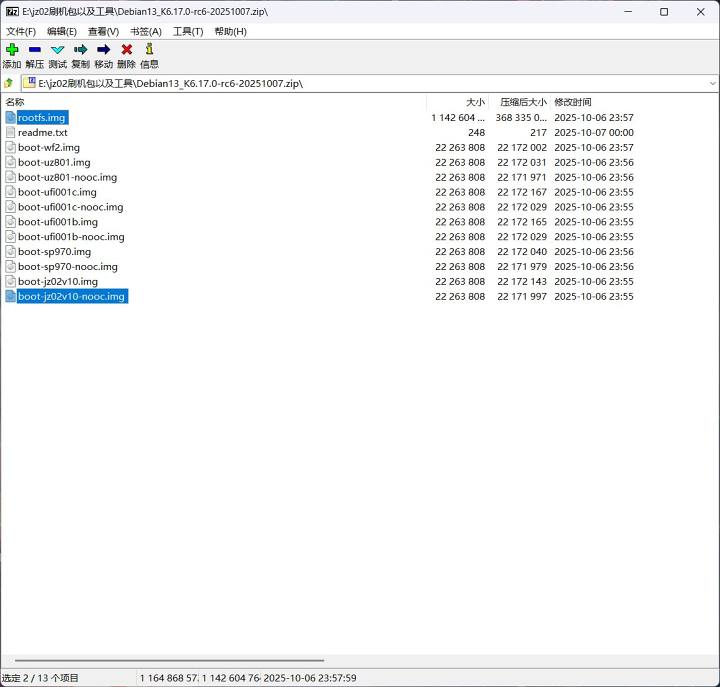Select the file name boot-ufi001c.img
The width and height of the screenshot is (720, 687).
[57, 192]
